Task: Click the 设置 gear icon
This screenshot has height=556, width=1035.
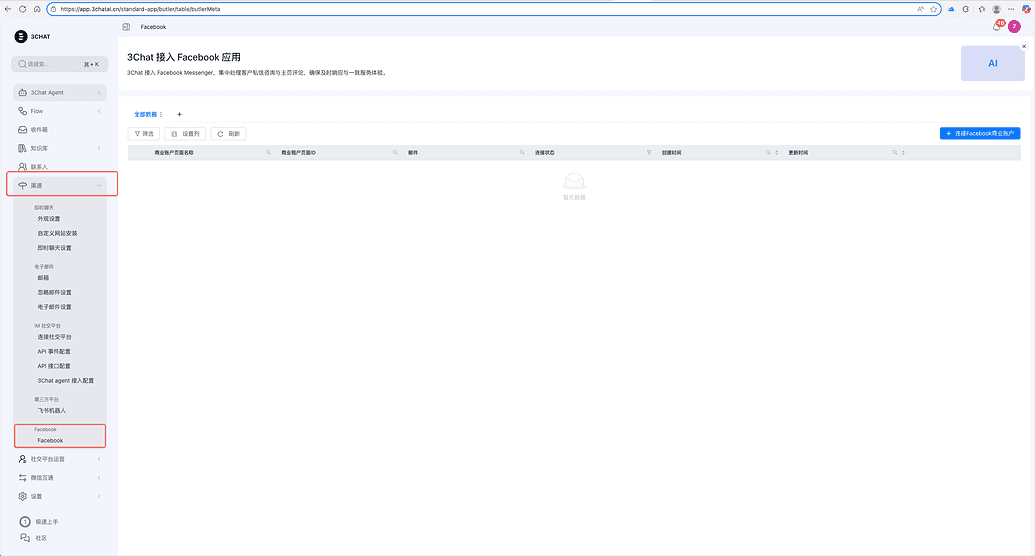Action: tap(22, 496)
